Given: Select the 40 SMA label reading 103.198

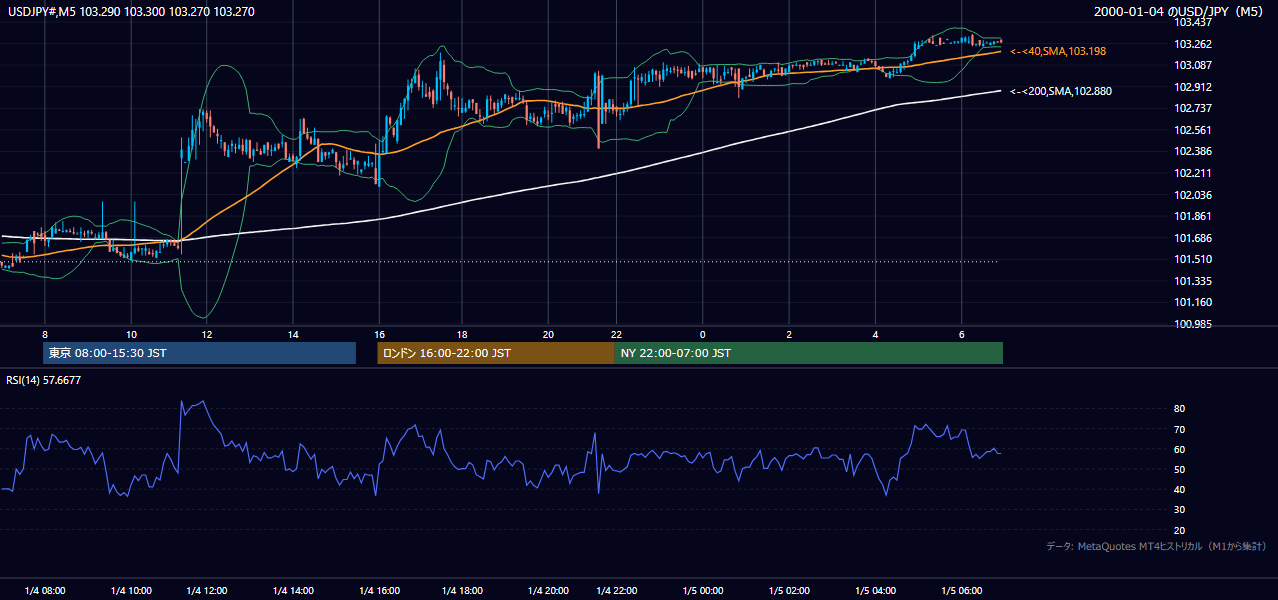Looking at the screenshot, I should click(1058, 51).
